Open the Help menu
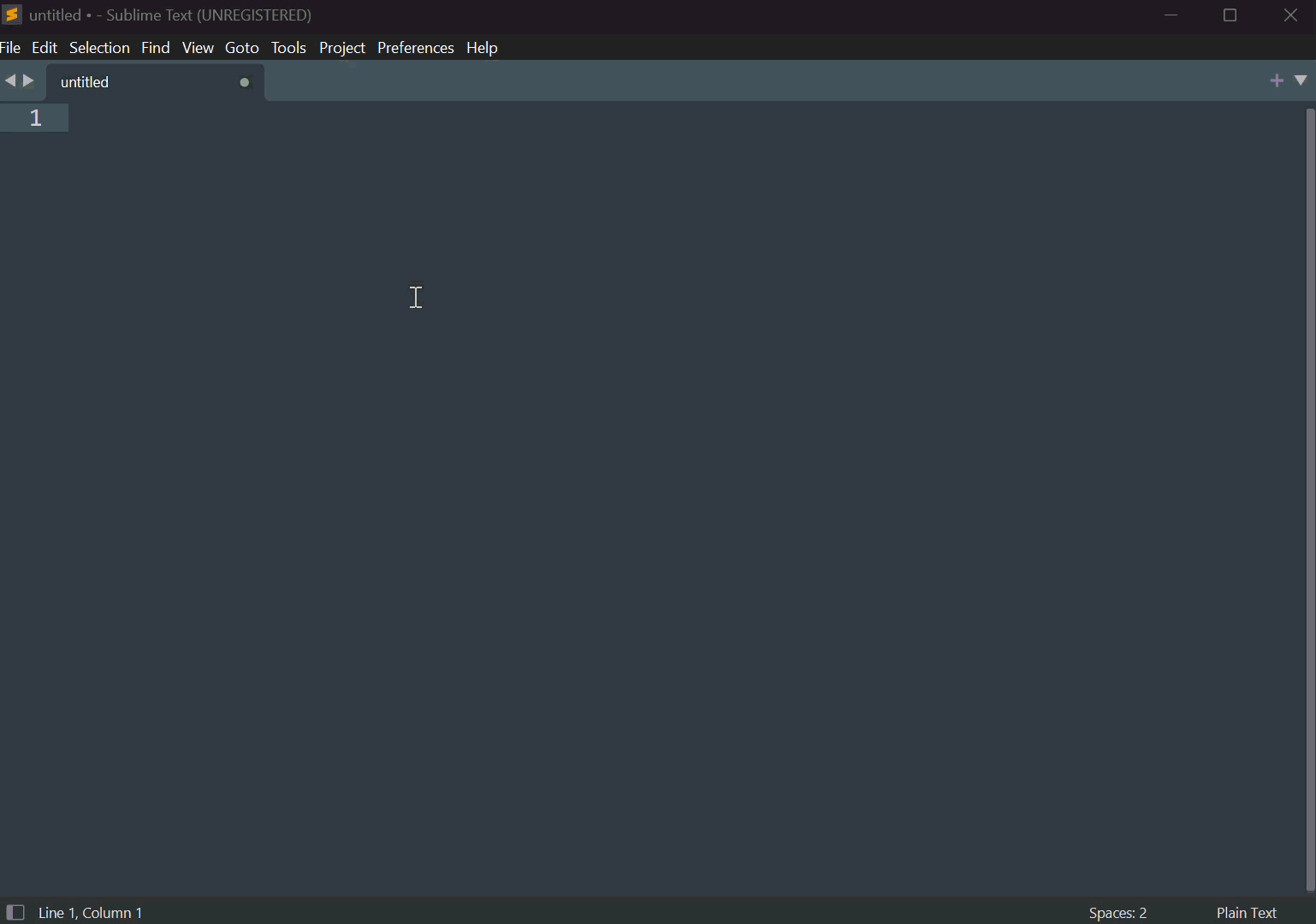1316x924 pixels. [483, 48]
